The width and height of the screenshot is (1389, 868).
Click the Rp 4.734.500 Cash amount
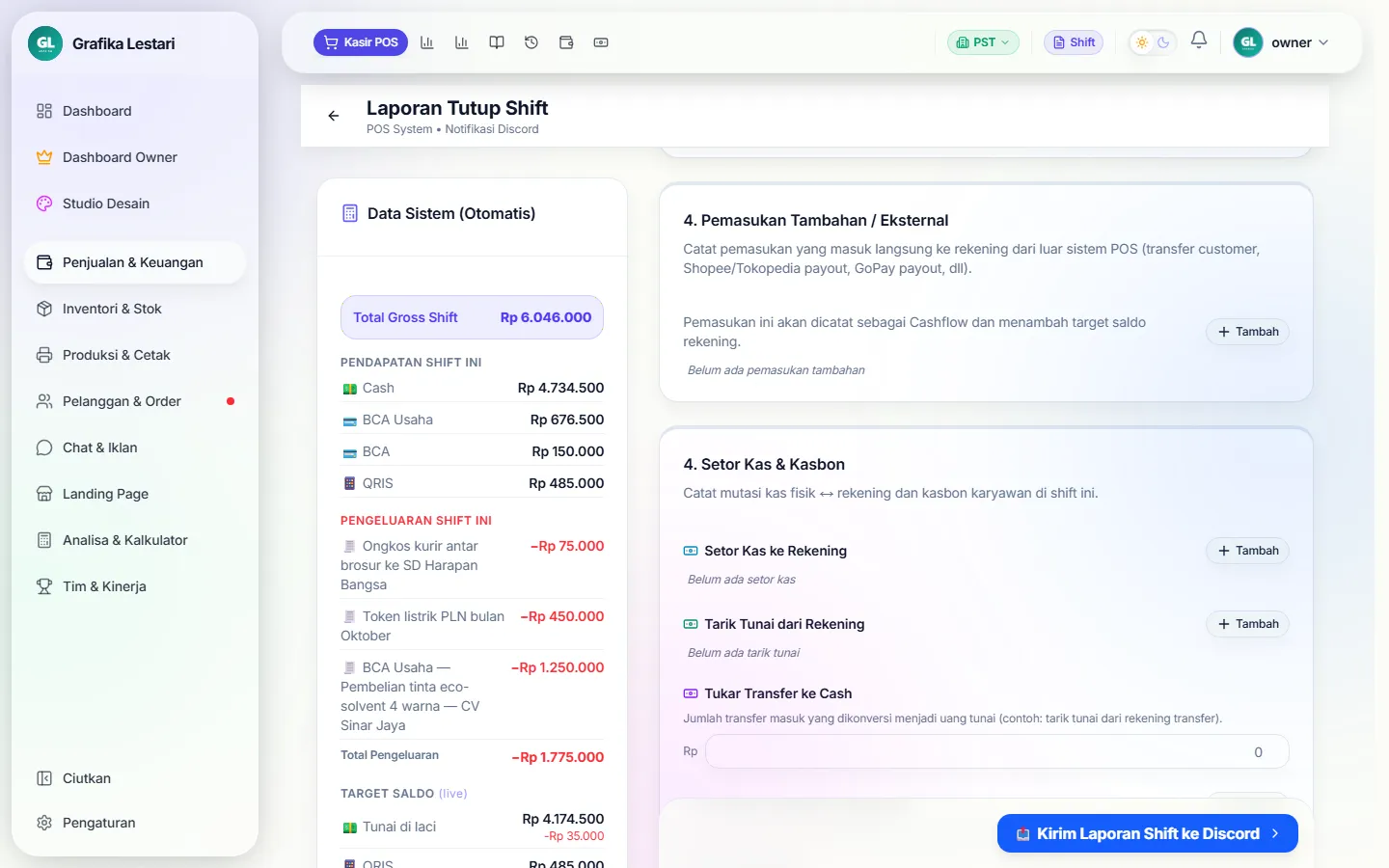click(560, 388)
